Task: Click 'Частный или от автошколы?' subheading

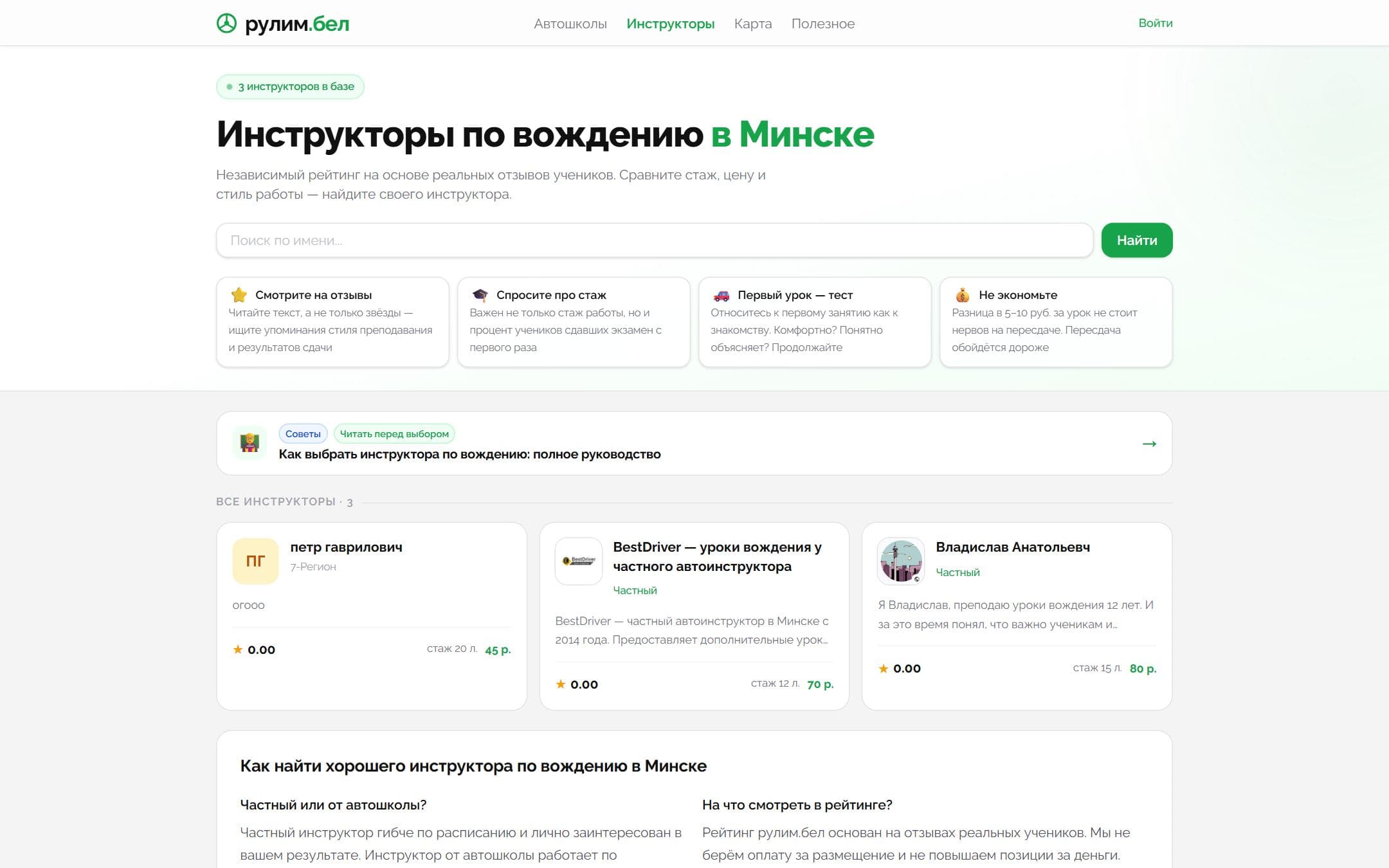Action: (333, 805)
